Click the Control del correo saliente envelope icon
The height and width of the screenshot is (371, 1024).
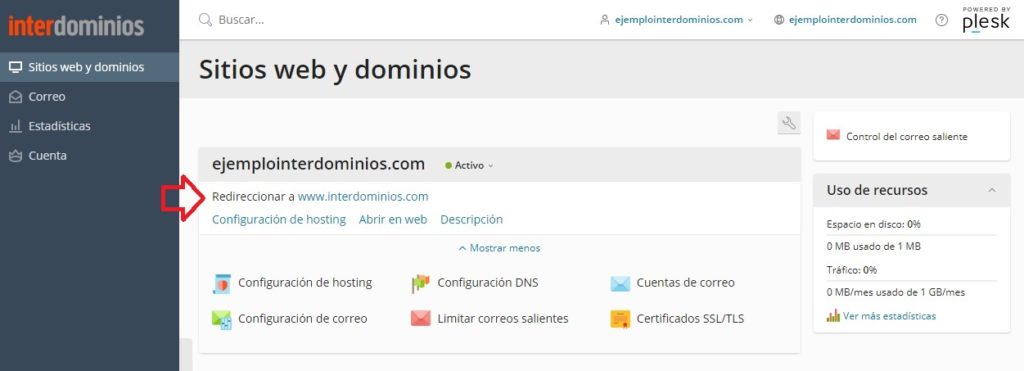click(x=833, y=135)
